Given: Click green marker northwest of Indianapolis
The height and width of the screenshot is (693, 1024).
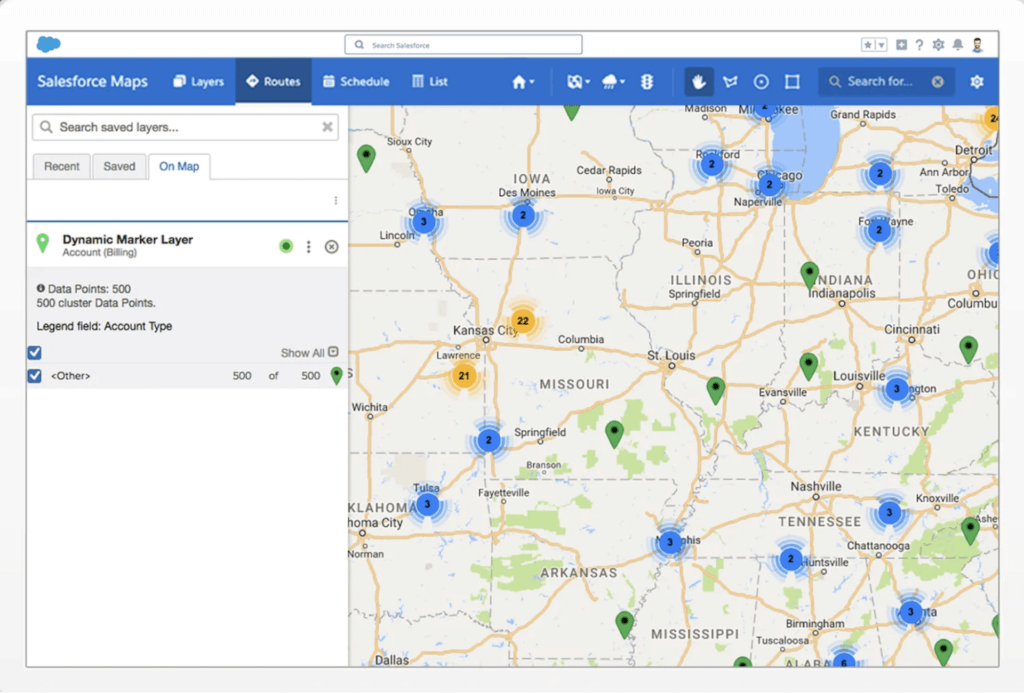Looking at the screenshot, I should pyautogui.click(x=810, y=276).
